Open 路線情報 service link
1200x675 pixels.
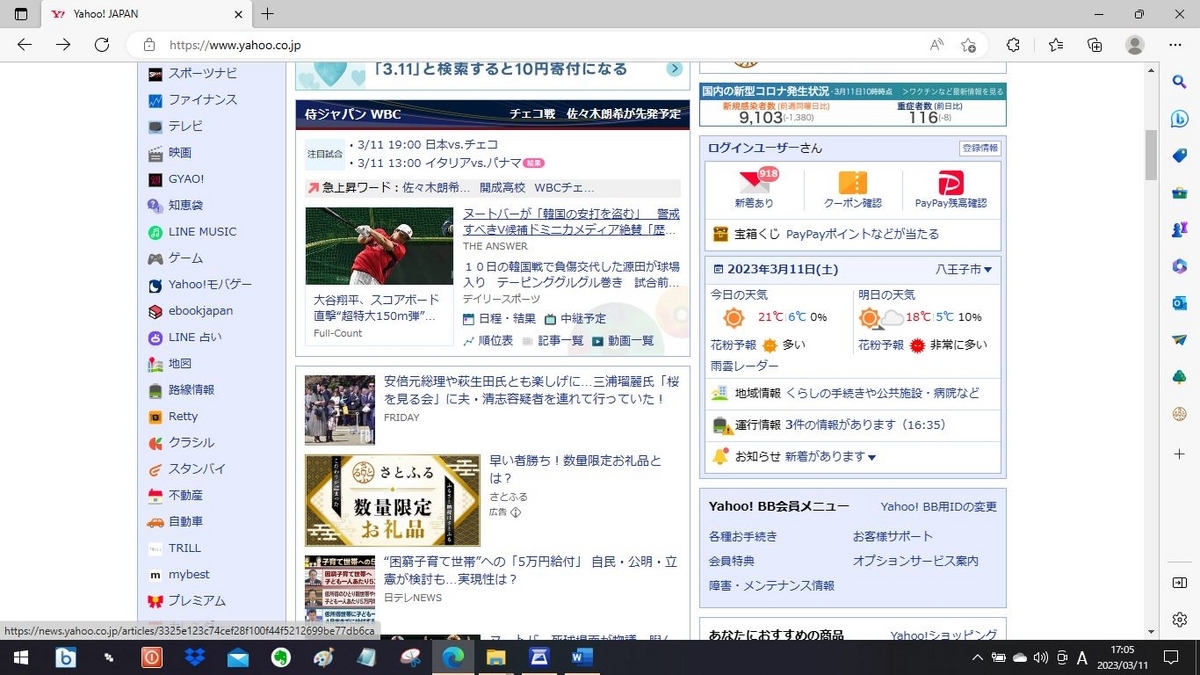click(191, 390)
